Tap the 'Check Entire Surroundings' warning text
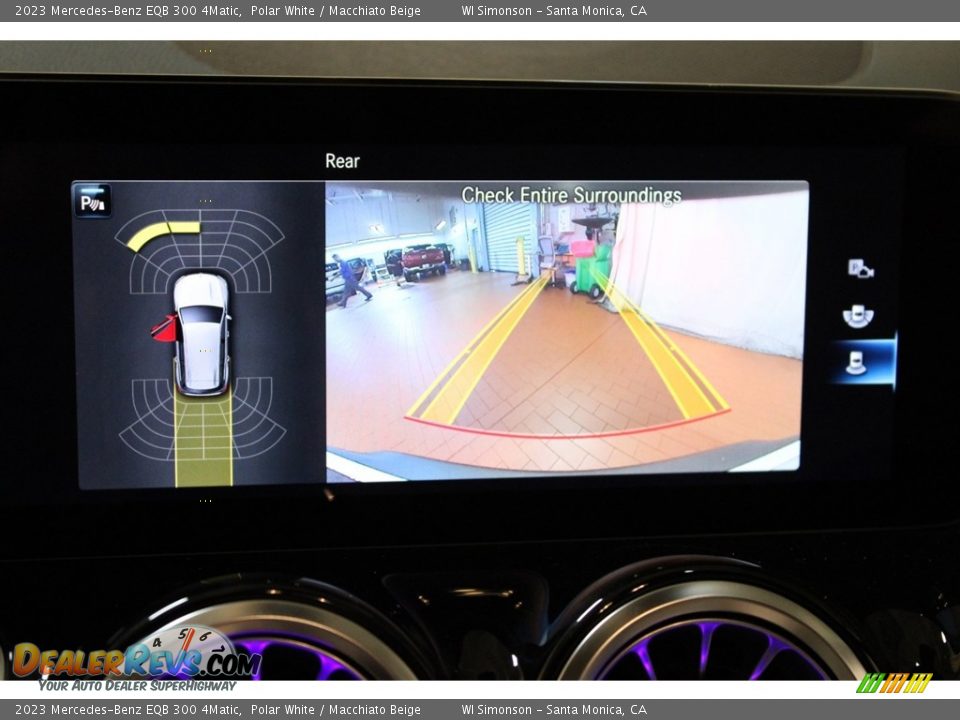 [571, 195]
